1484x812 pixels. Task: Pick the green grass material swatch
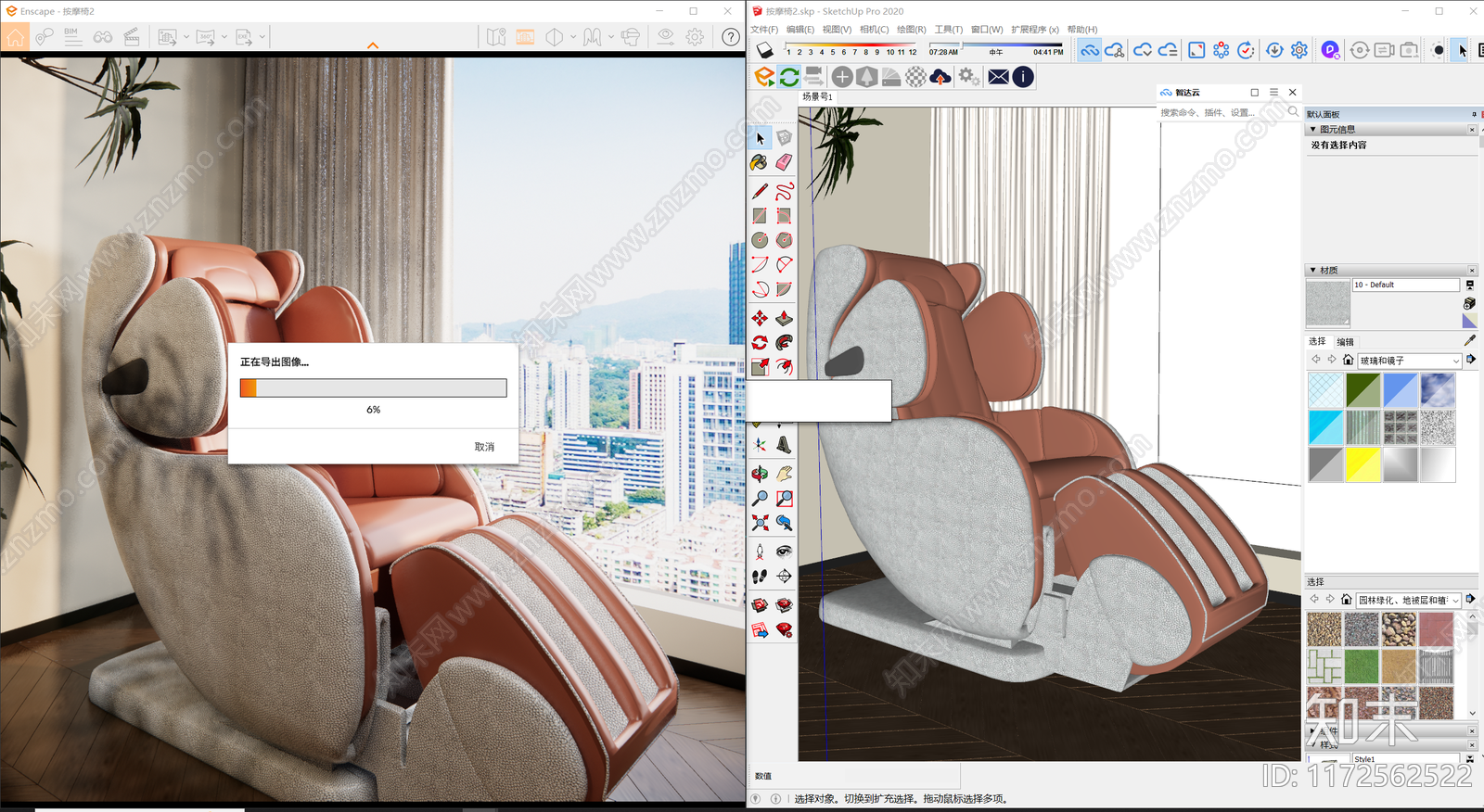1362,666
